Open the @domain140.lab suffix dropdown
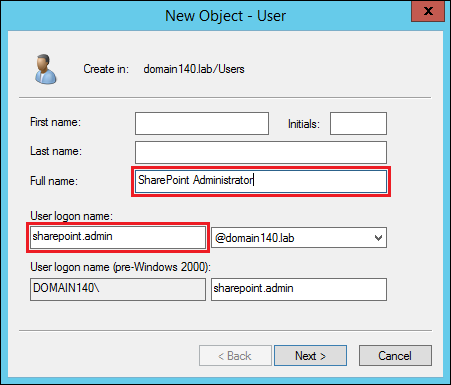This screenshot has width=451, height=385. (x=299, y=237)
